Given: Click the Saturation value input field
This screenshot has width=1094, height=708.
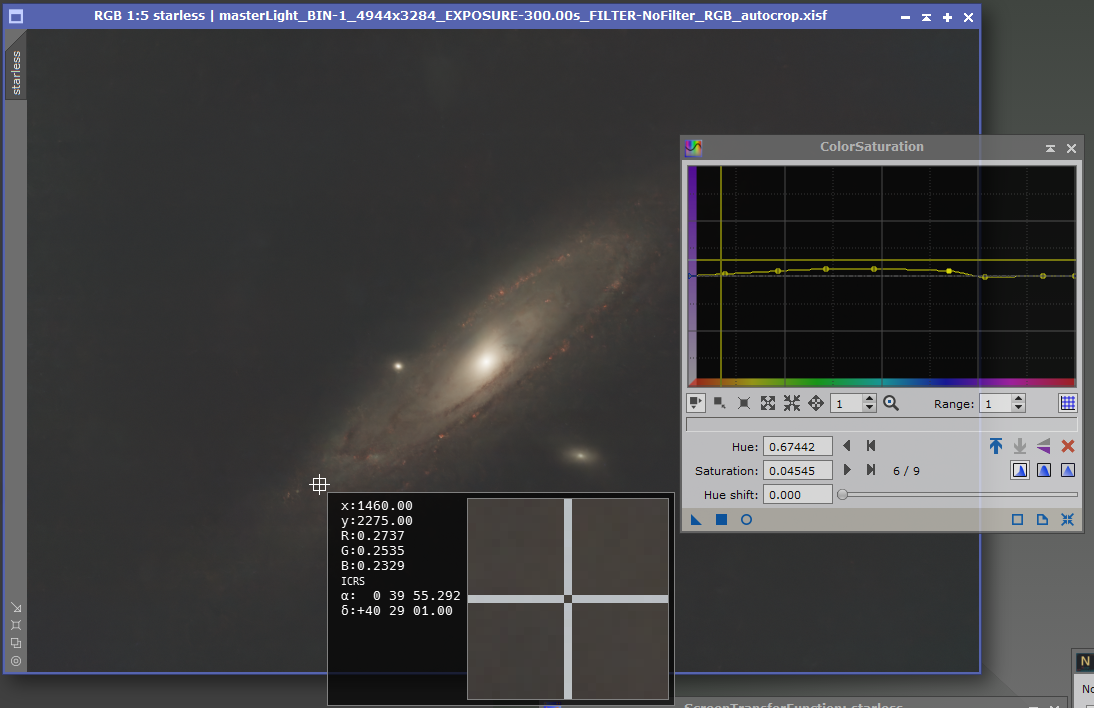Looking at the screenshot, I should click(x=797, y=470).
